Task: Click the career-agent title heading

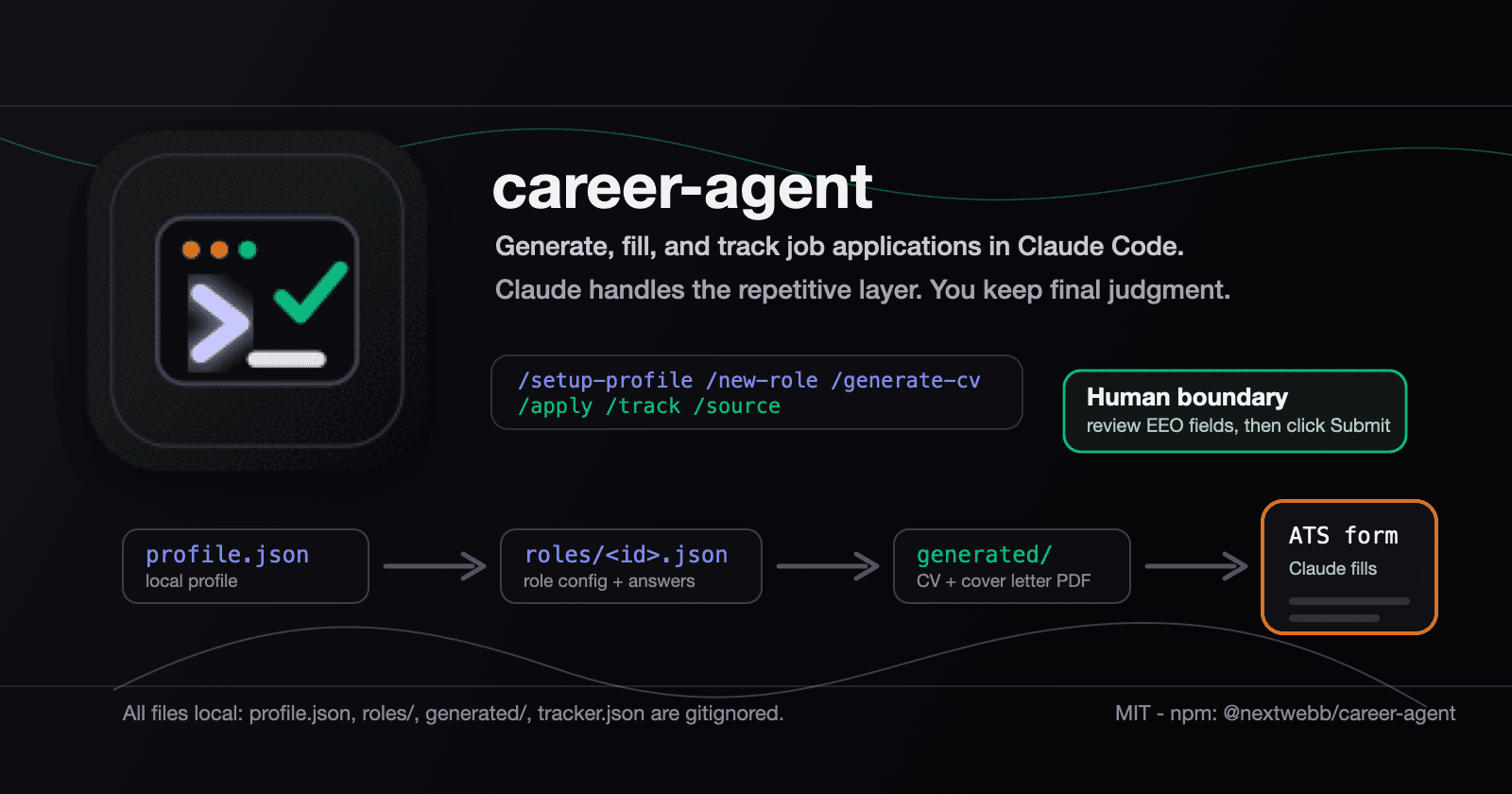Action: [681, 187]
